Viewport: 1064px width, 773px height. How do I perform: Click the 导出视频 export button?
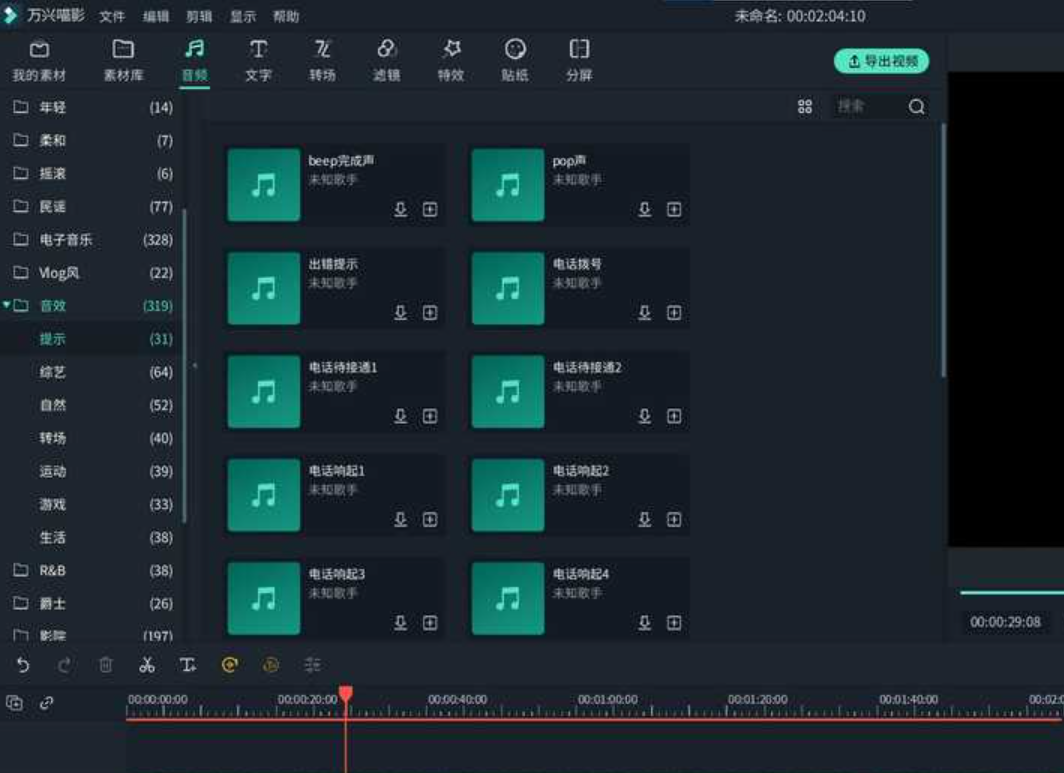pos(881,61)
